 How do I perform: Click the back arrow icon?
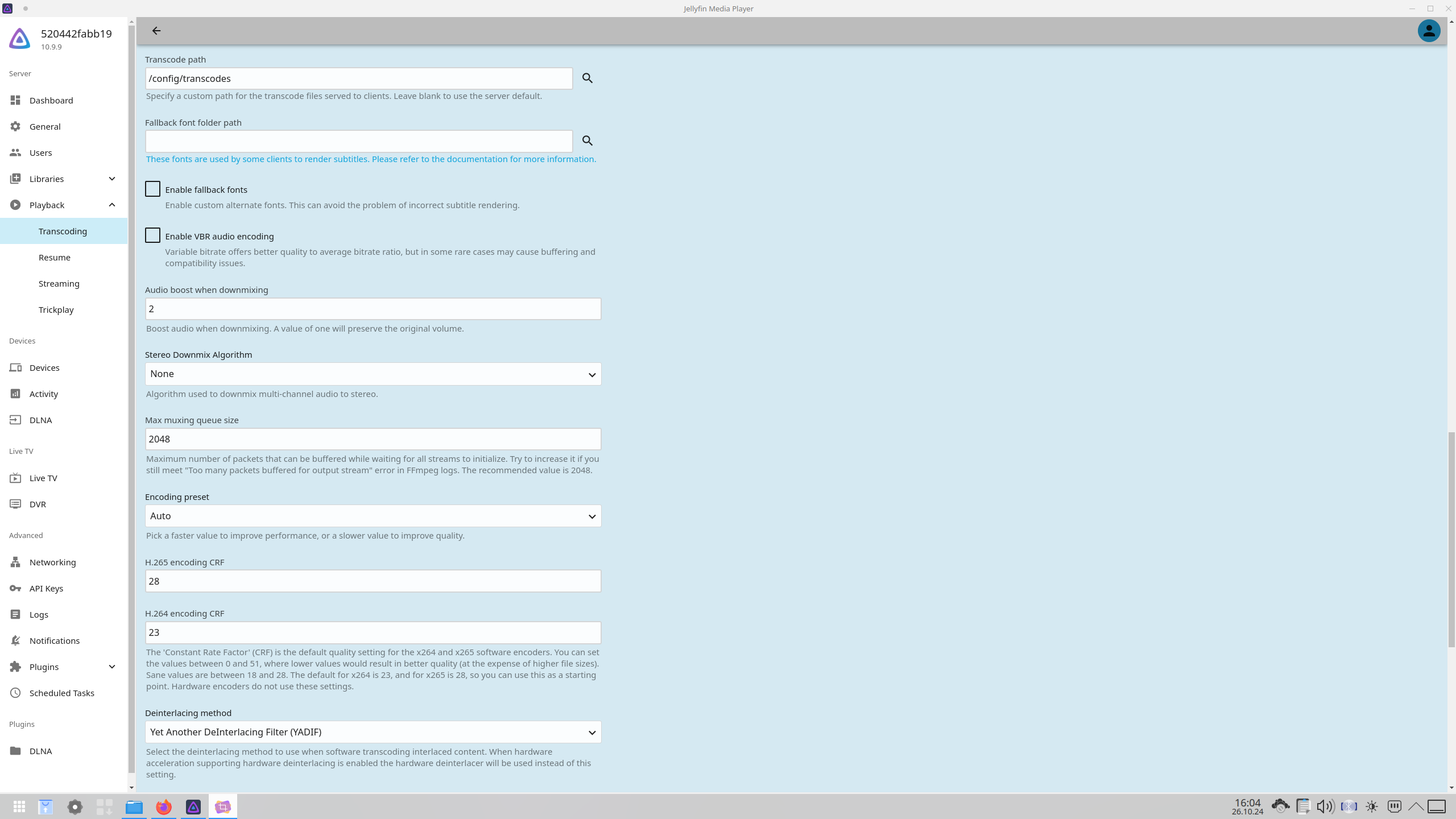(x=156, y=31)
